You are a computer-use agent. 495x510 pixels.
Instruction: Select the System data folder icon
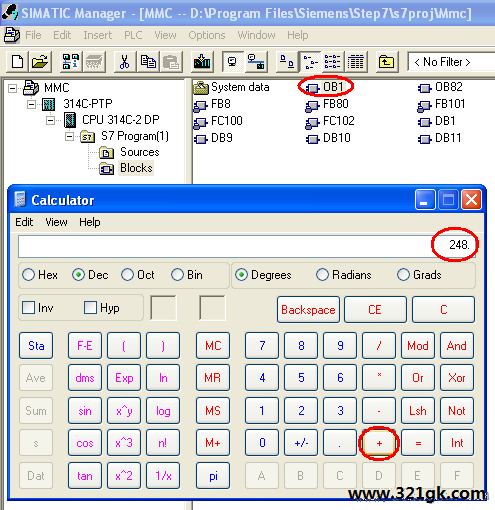201,88
